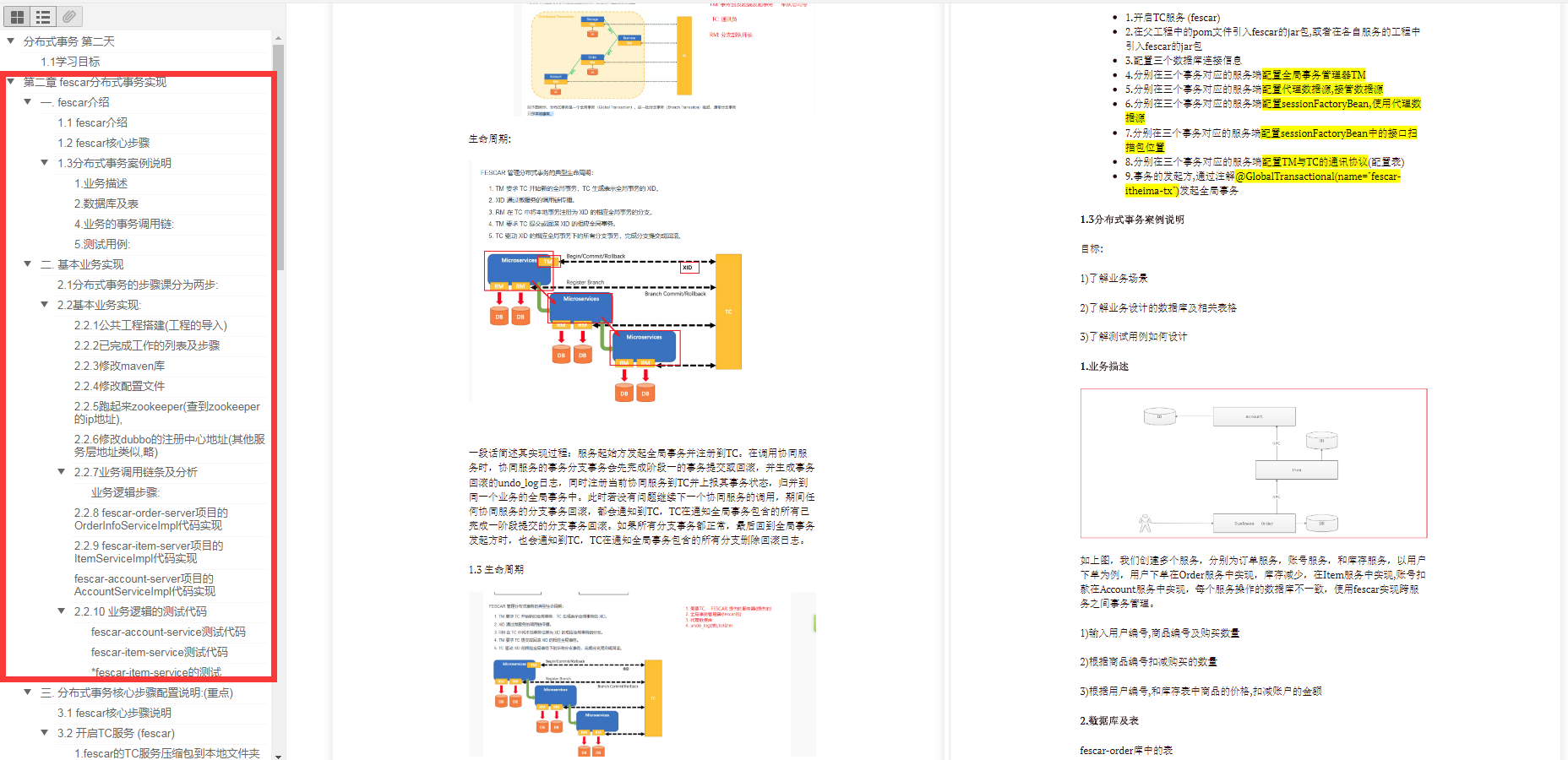Click the 1.3分布式事务案例说明 heading on right page
Viewport: 1568px width, 760px height.
click(1132, 220)
